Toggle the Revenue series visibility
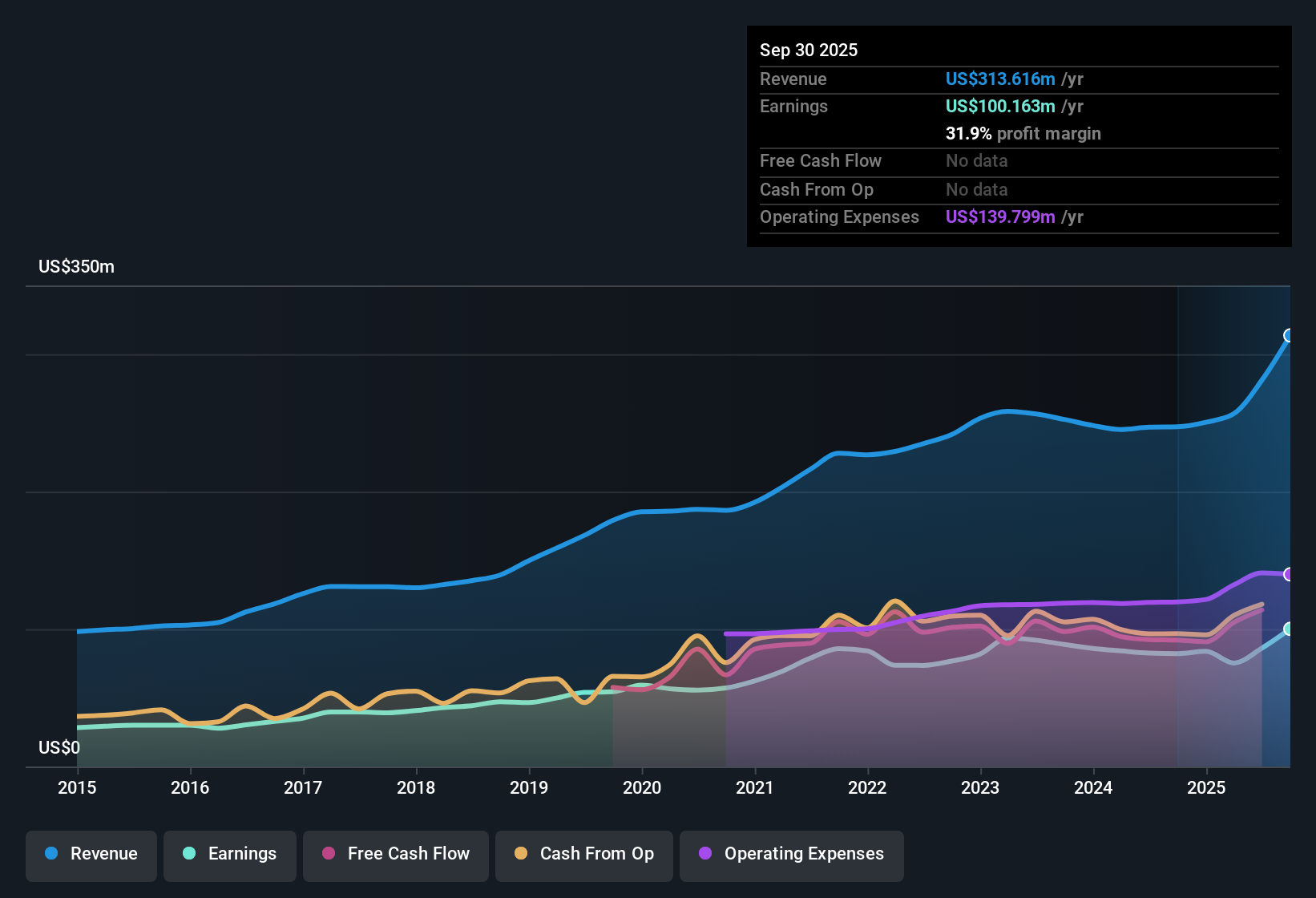Screen dimensions: 1316x898 [x=91, y=854]
